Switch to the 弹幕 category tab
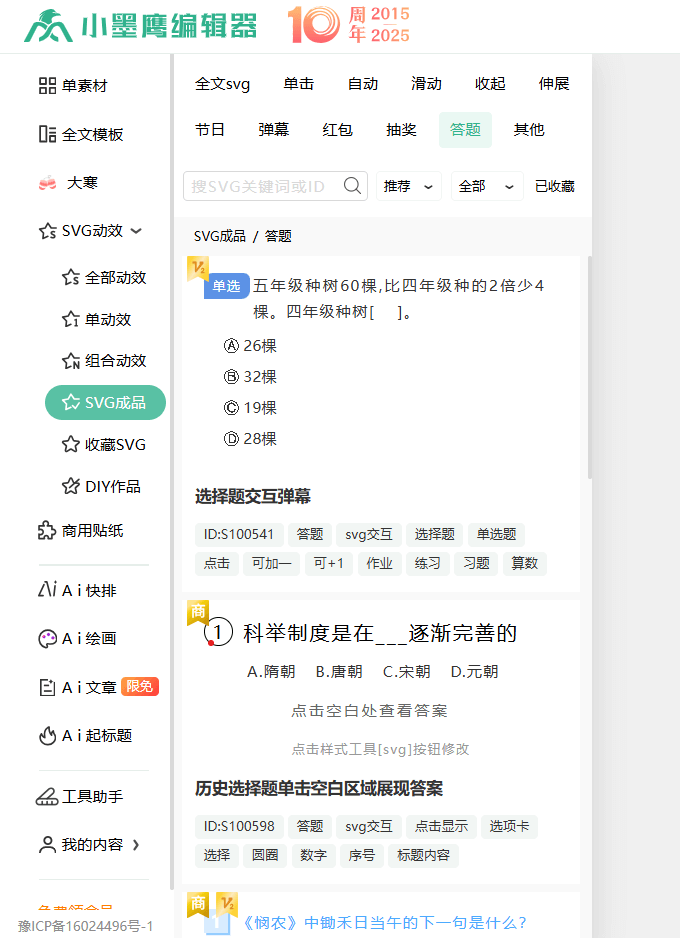This screenshot has width=680, height=938. tap(274, 130)
